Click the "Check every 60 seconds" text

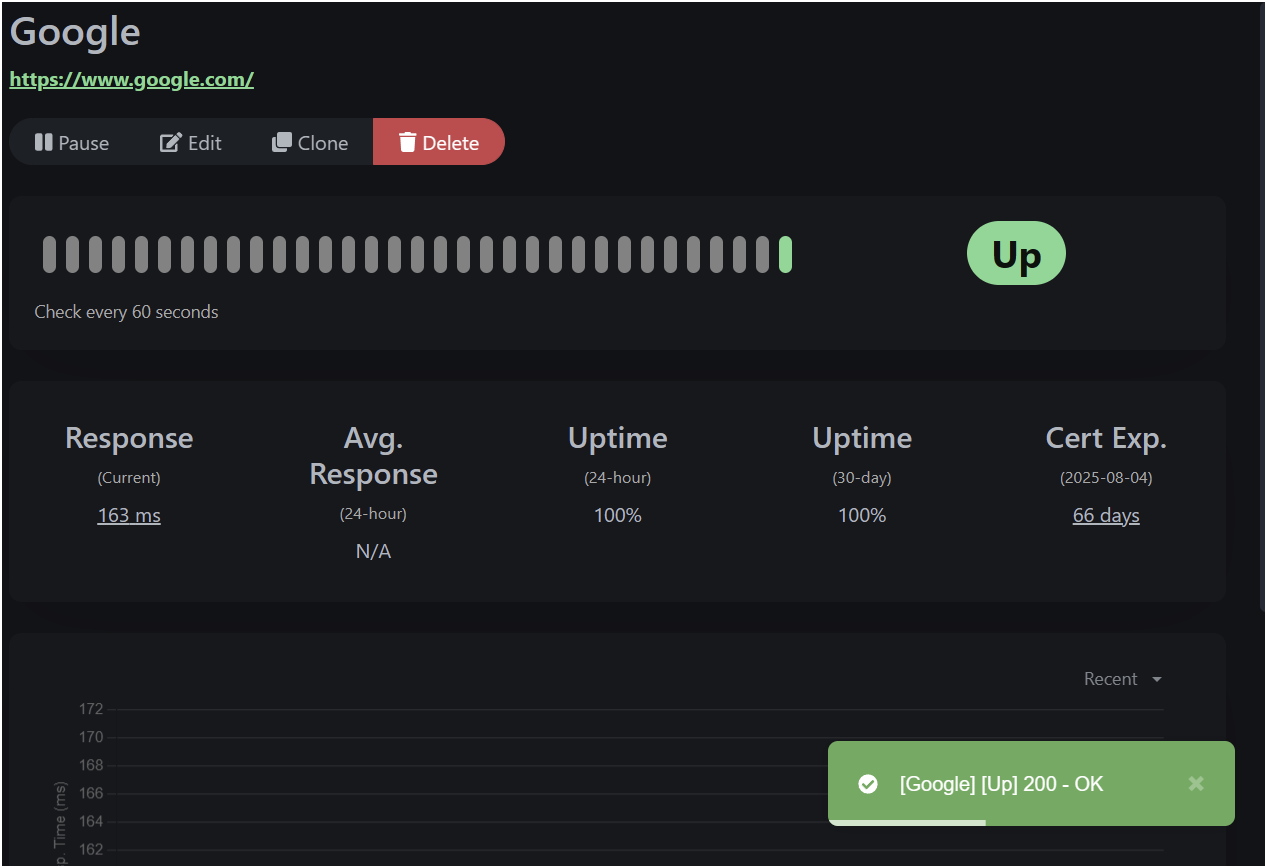(126, 312)
